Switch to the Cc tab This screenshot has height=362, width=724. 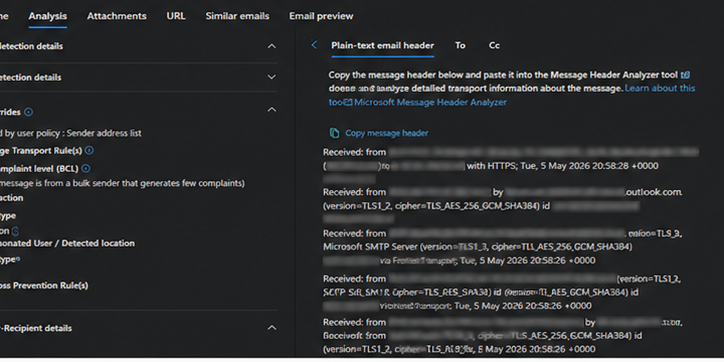(494, 45)
